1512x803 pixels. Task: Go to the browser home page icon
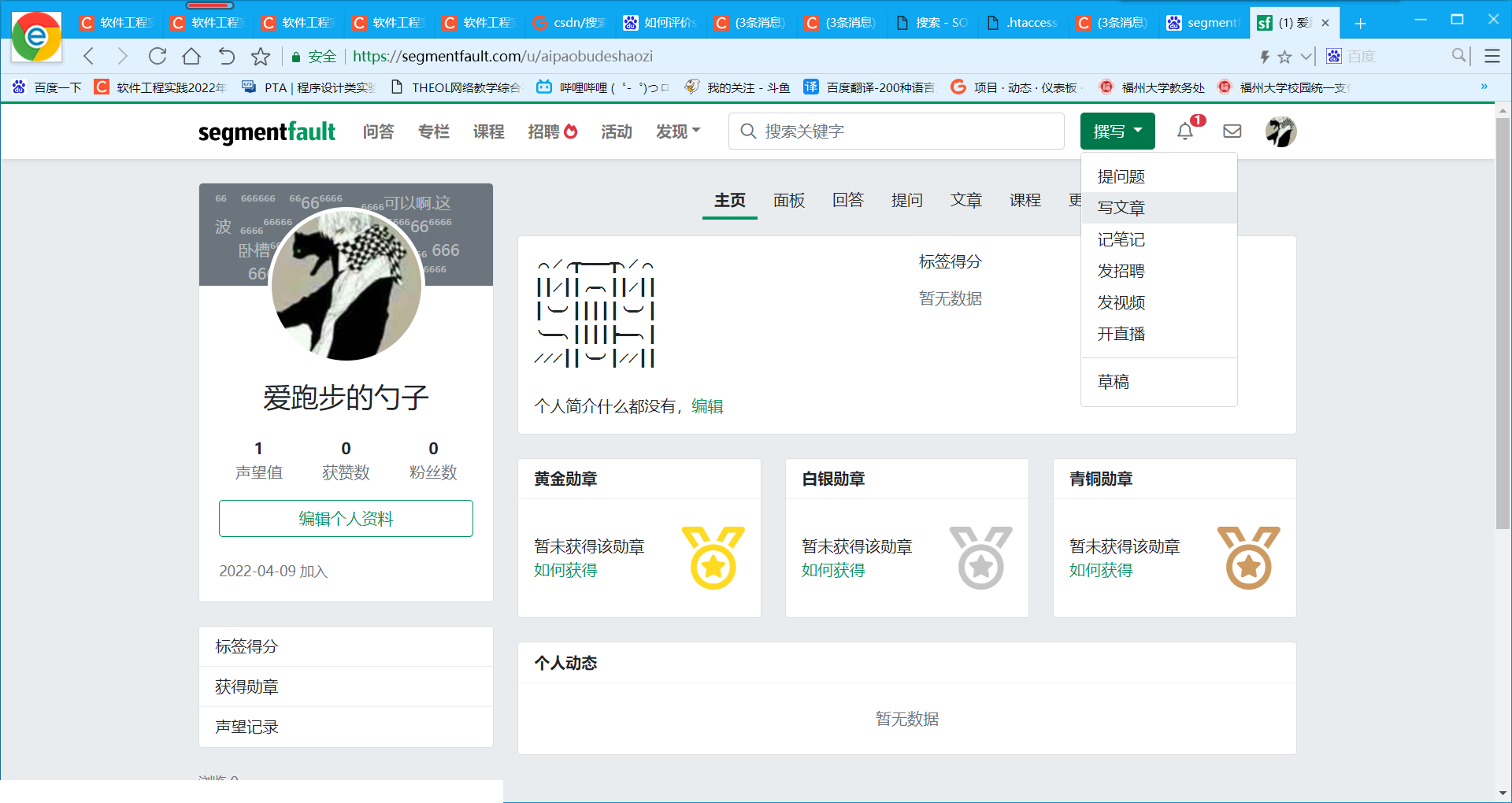tap(191, 56)
